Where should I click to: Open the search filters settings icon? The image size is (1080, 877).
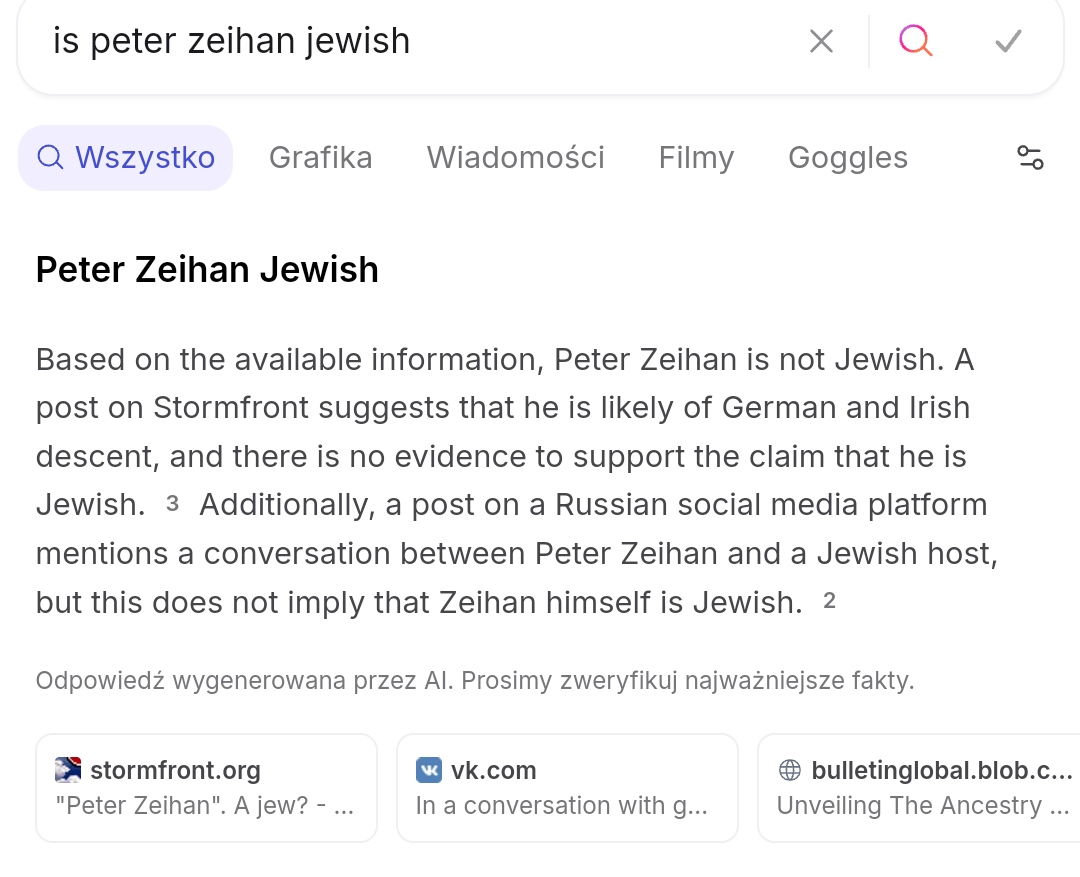tap(1030, 158)
